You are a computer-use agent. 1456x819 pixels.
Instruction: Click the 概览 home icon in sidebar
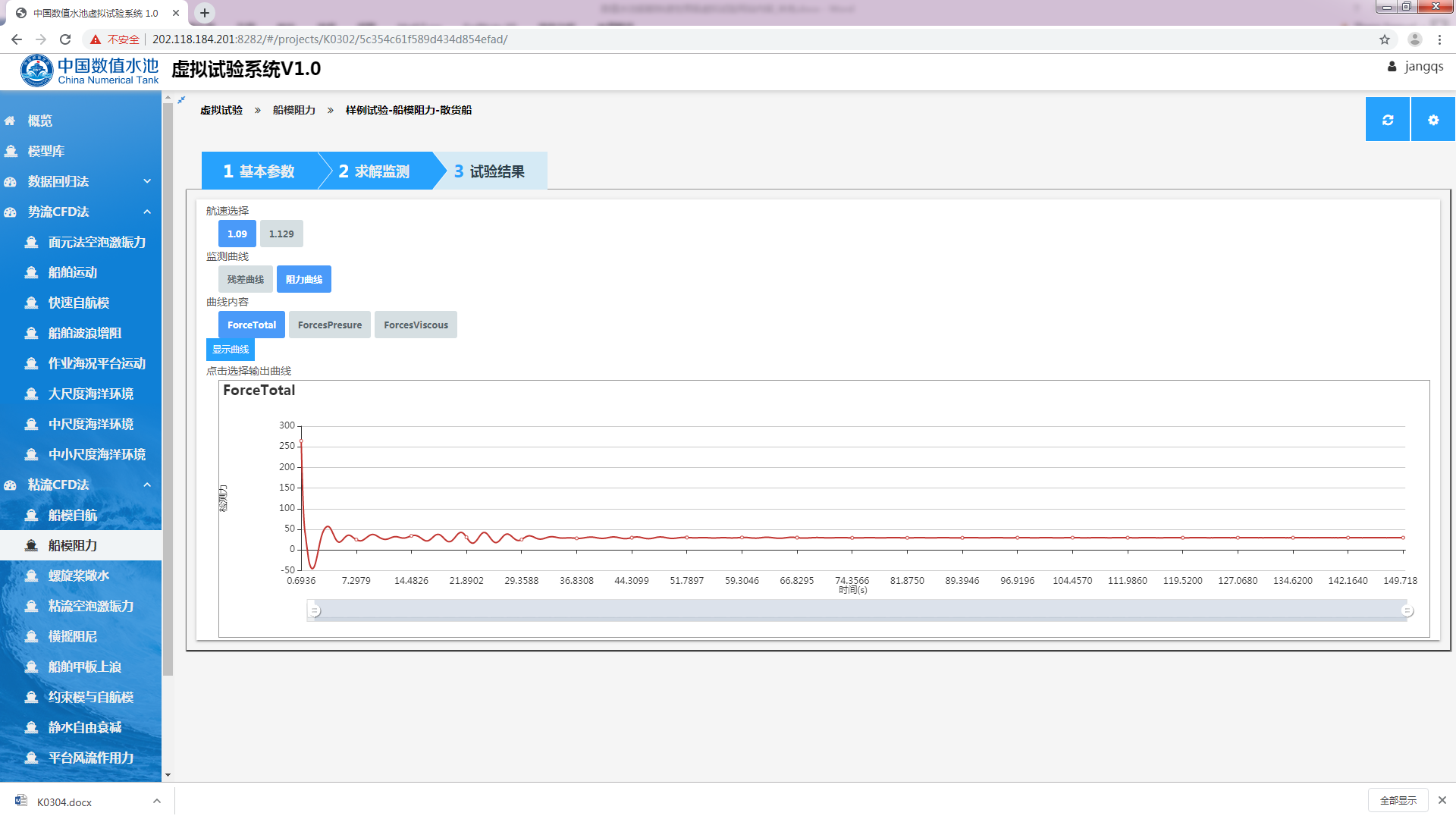[11, 121]
